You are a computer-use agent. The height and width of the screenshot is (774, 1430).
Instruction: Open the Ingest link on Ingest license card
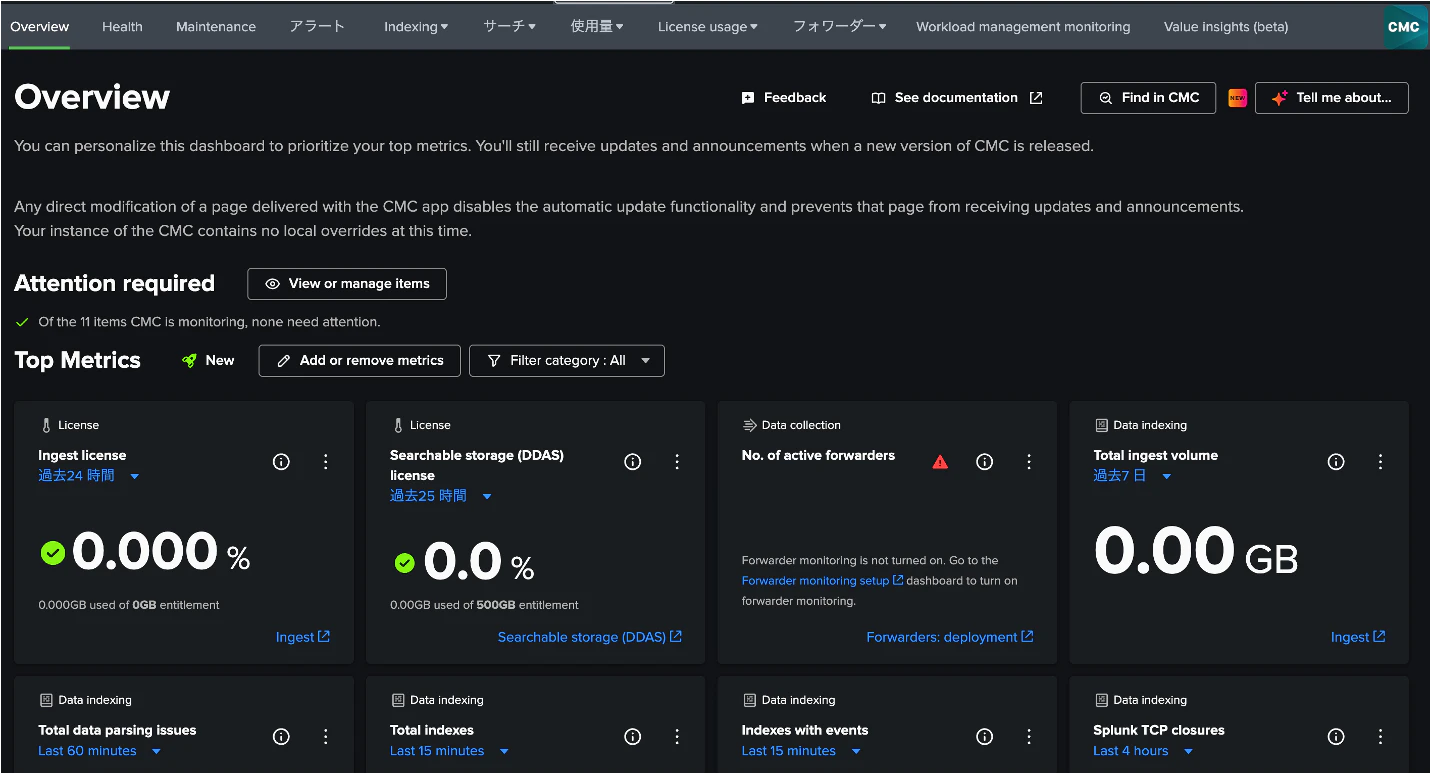pyautogui.click(x=303, y=637)
